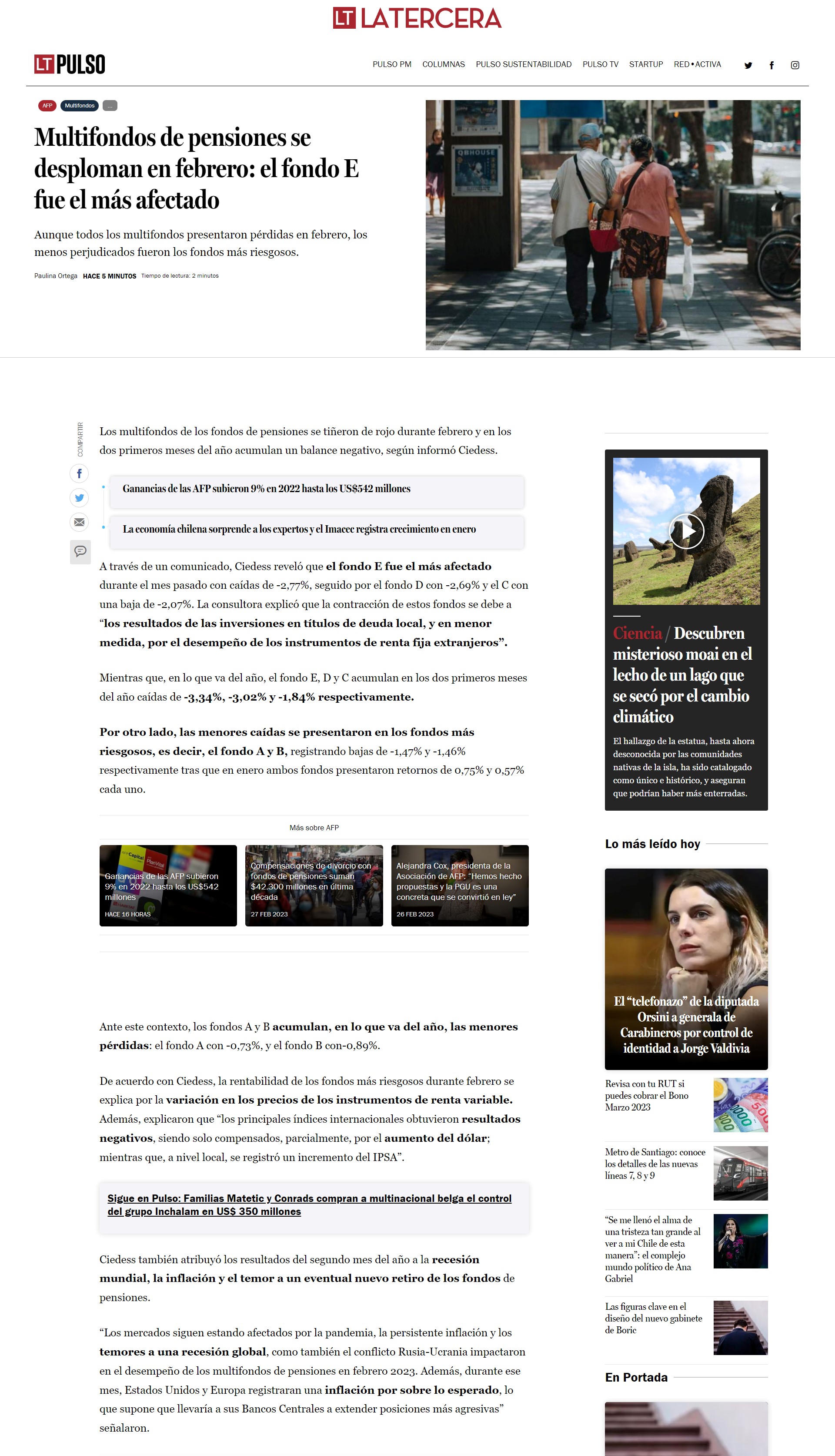Open Boric gabinete thumbnail image
The width and height of the screenshot is (835, 1456).
tap(740, 1328)
